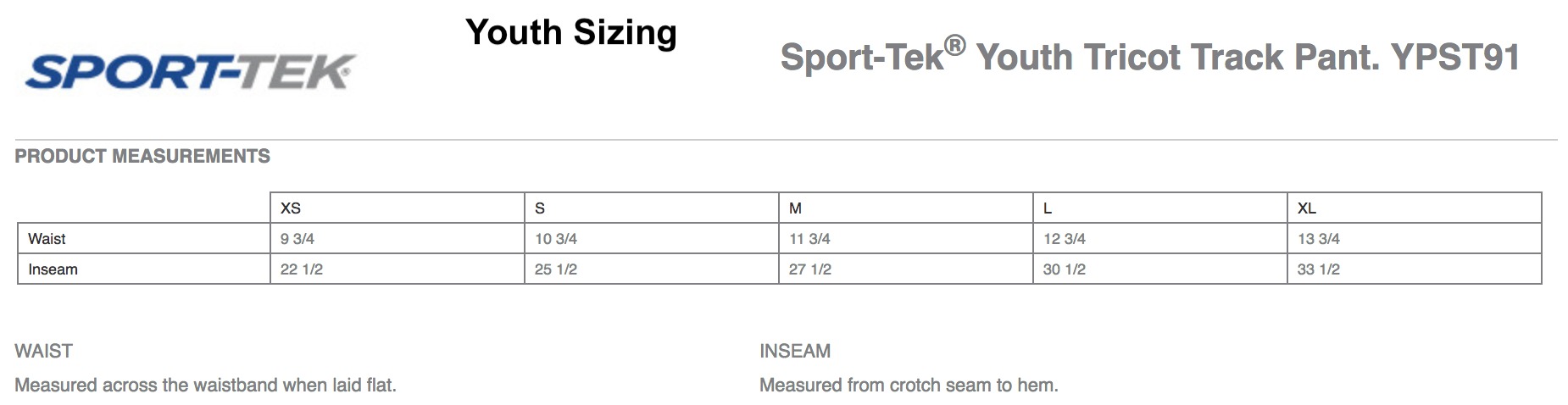Screen dimensions: 1568x405
Task: Click the S inseam value 25 1/2
Action: 556,269
